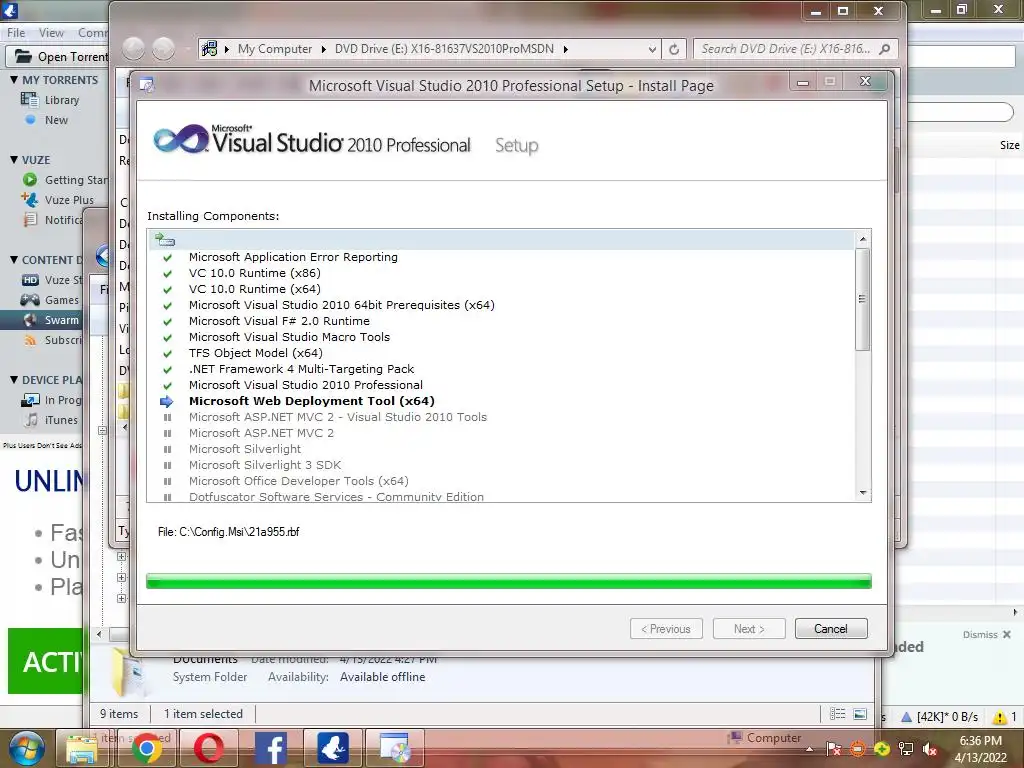Click the Explorer back navigation button

pos(133,48)
